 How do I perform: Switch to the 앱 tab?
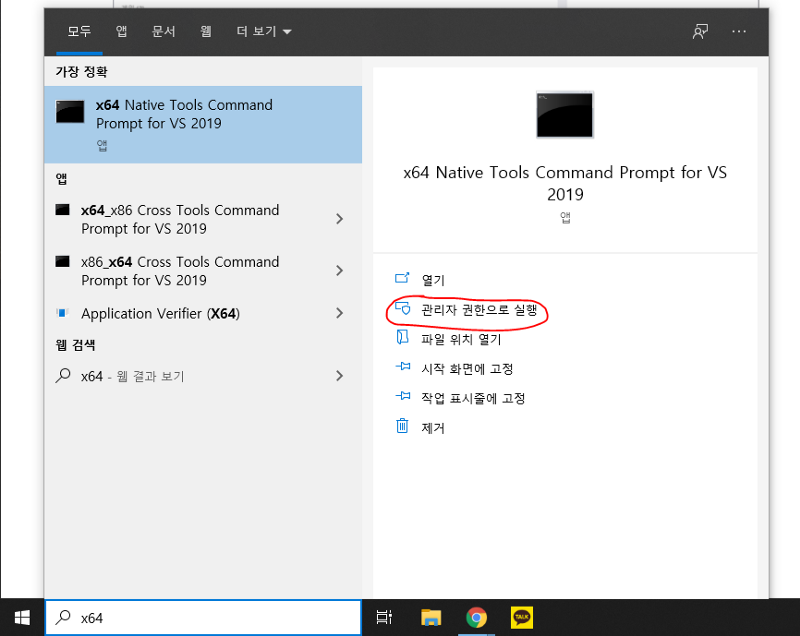(121, 32)
